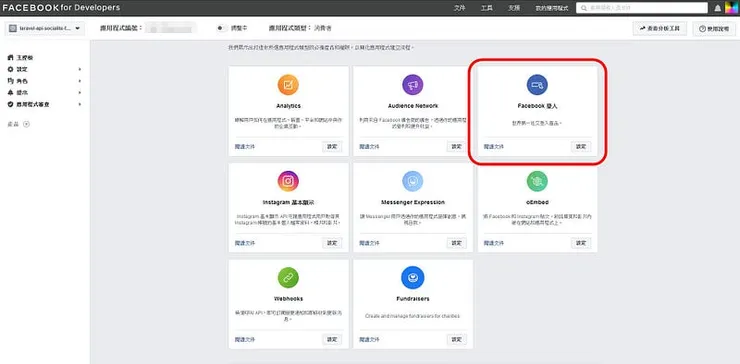Screen dimensions: 740x364
Task: Click the App Review shield-check icon
Action: 10,104
